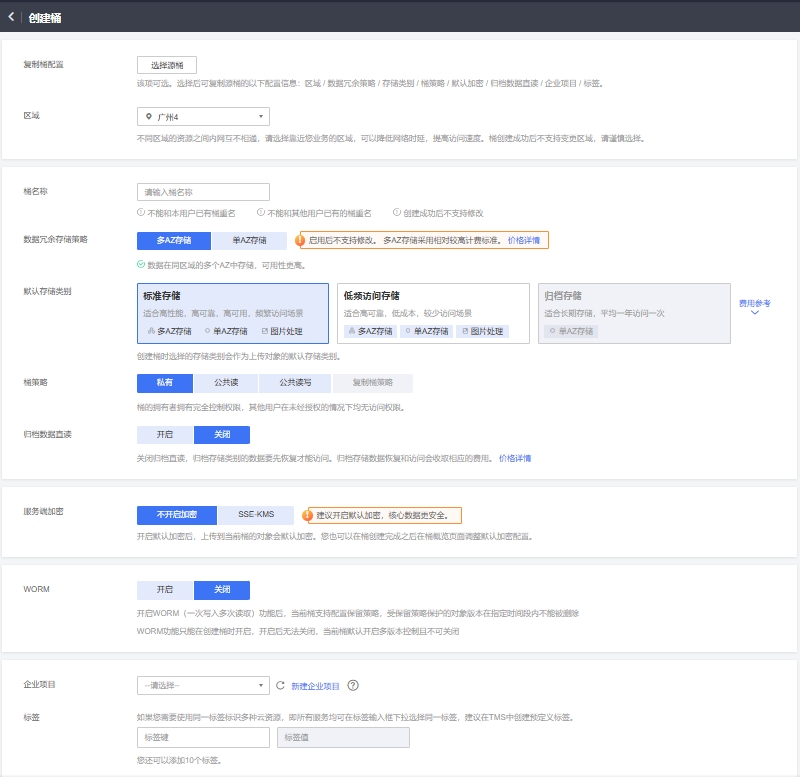The height and width of the screenshot is (779, 800).
Task: Click the green check icon under 多AZ存储
Action: (x=141, y=265)
